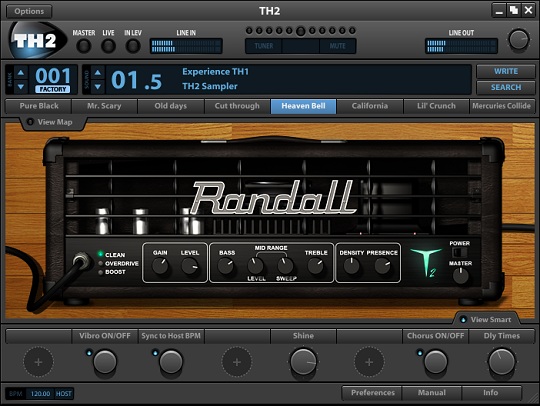Click the SEARCH button
540x406 pixels.
[x=506, y=87]
